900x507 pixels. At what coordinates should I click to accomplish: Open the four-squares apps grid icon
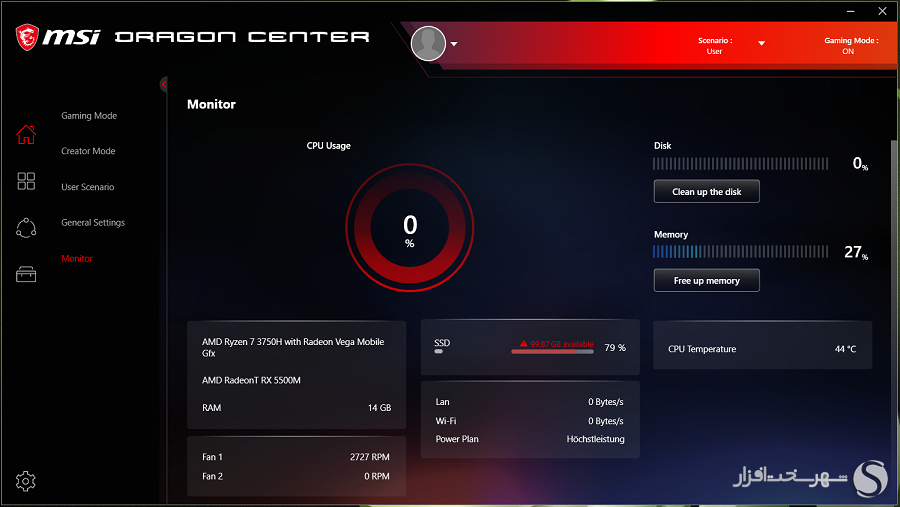point(26,181)
